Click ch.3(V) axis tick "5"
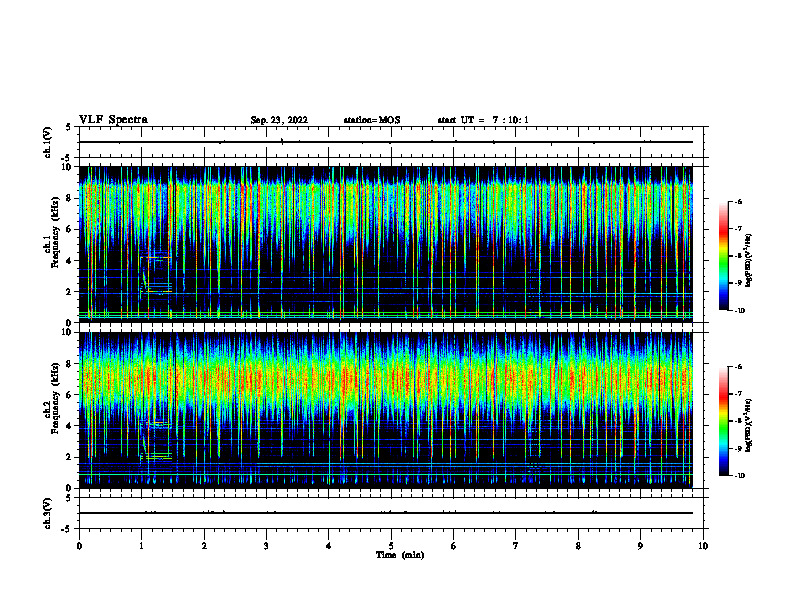This screenshot has width=792, height=612. tap(68, 498)
